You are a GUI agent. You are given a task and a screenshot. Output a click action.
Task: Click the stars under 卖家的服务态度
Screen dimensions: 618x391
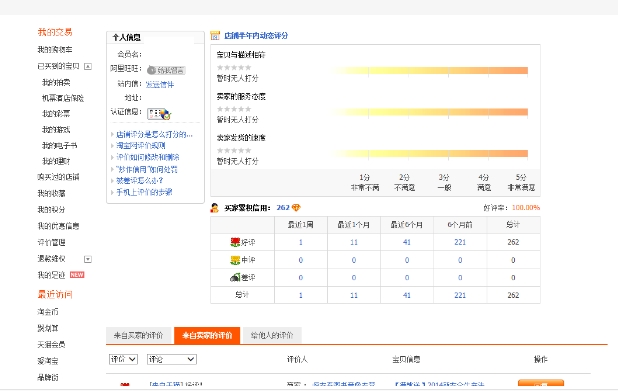pos(234,109)
